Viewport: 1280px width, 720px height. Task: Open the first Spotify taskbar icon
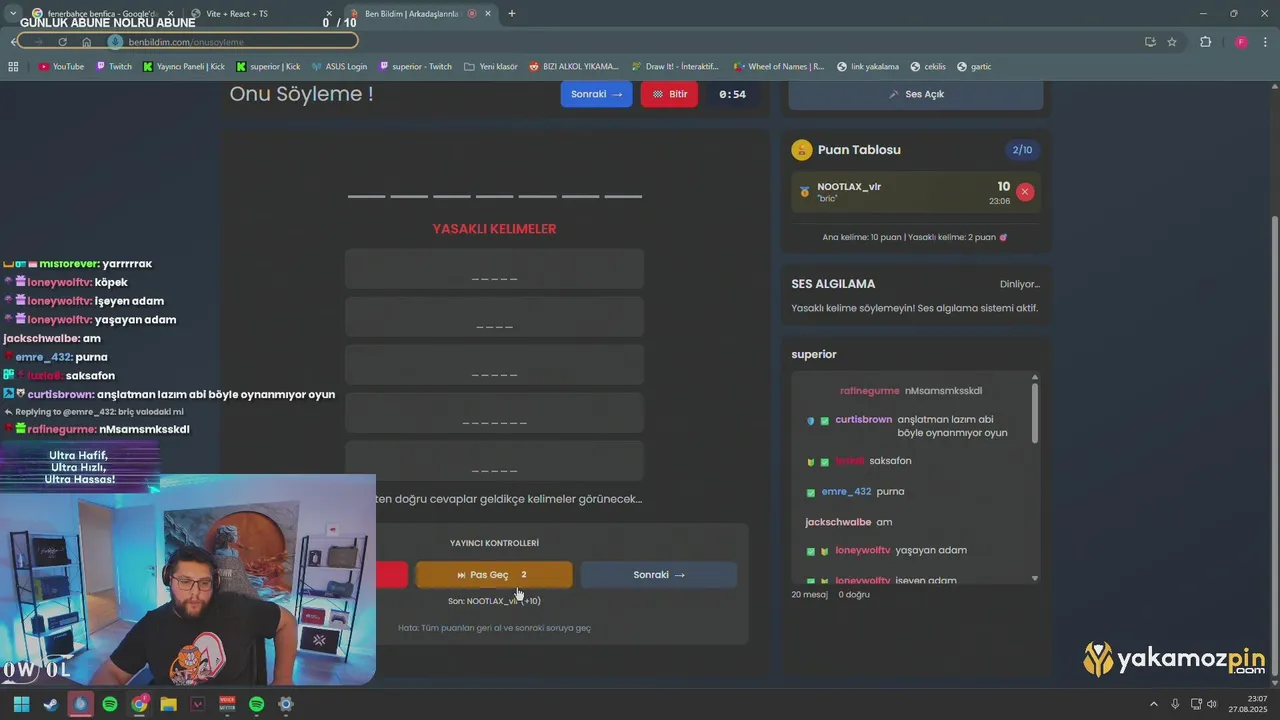(110, 704)
